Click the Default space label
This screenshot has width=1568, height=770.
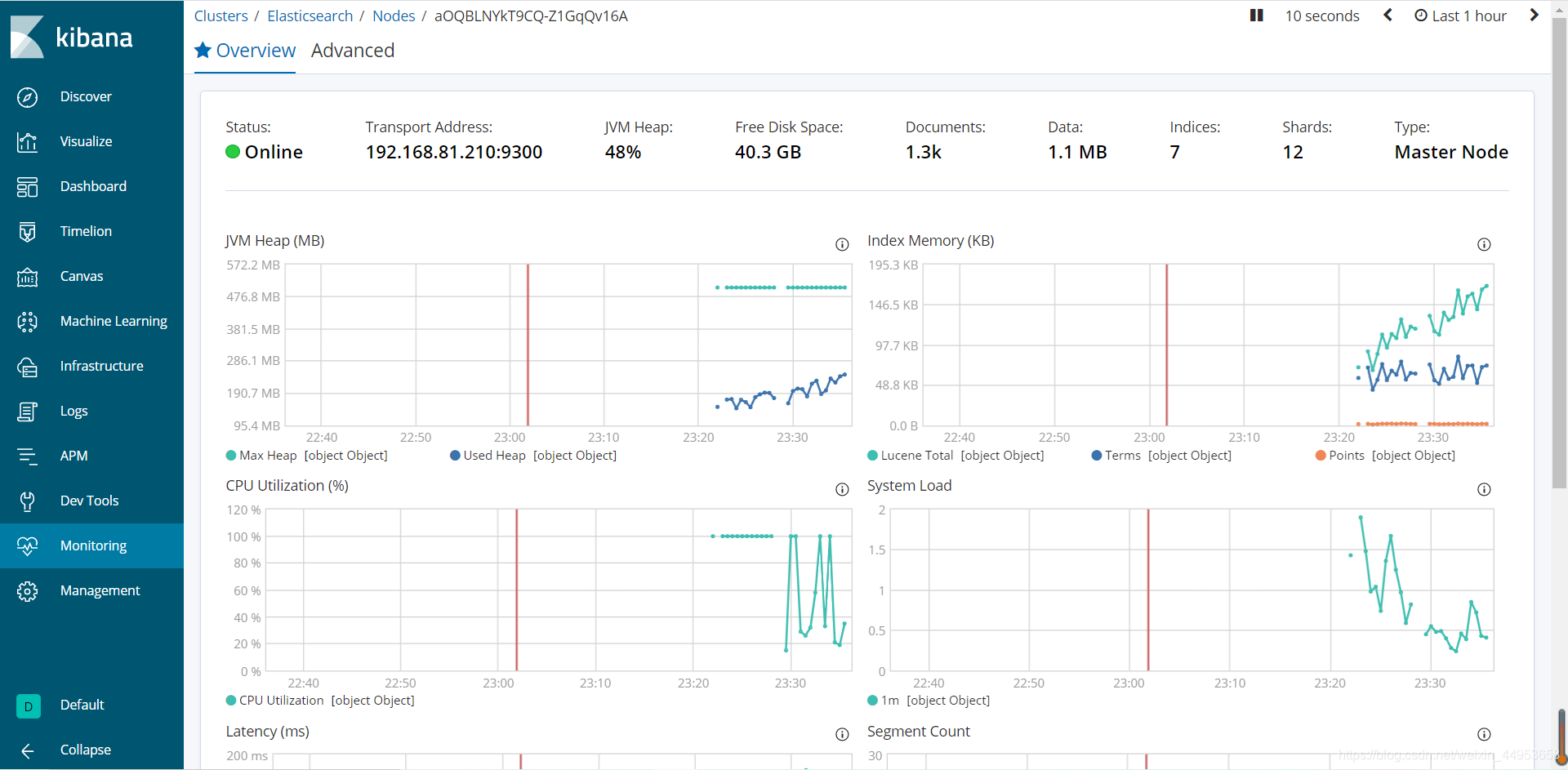tap(82, 705)
